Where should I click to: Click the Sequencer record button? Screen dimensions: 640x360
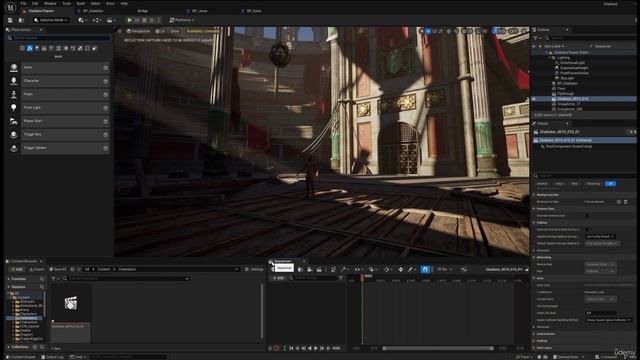click(276, 348)
